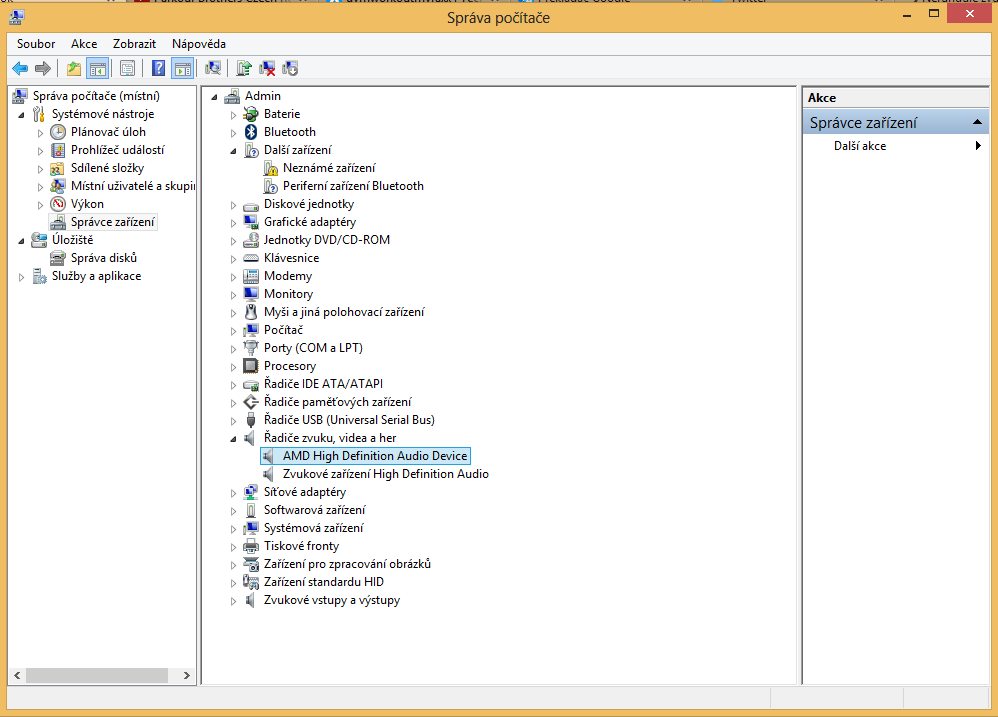Expand the Síťové adaptéry category
This screenshot has height=717, width=998.
(x=234, y=492)
